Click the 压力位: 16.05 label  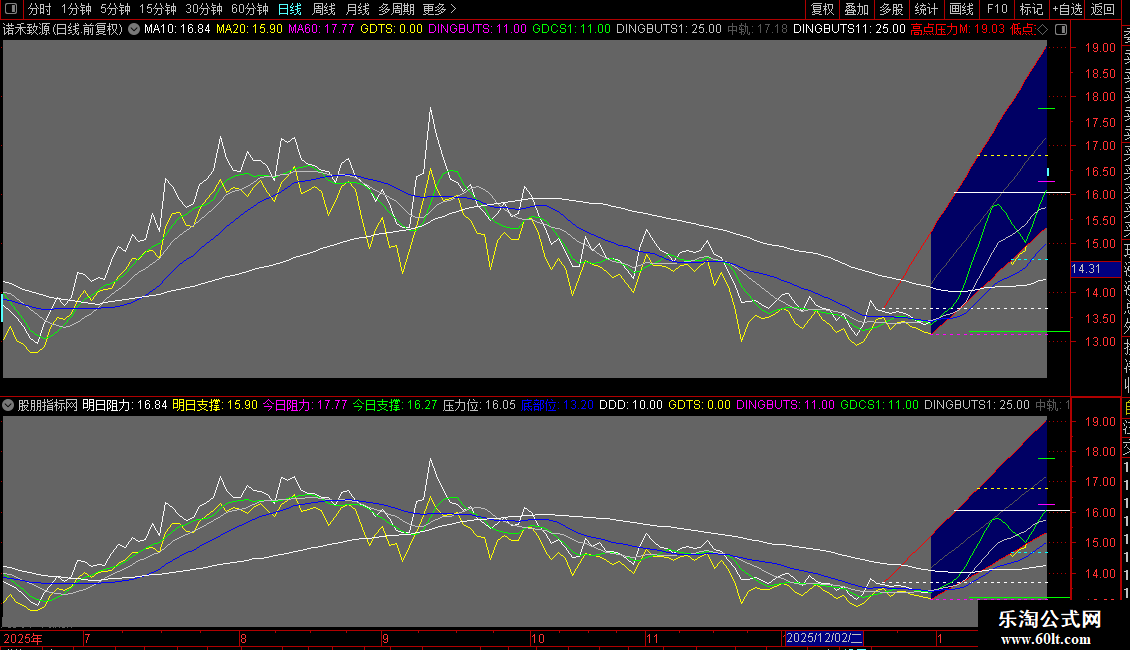479,405
